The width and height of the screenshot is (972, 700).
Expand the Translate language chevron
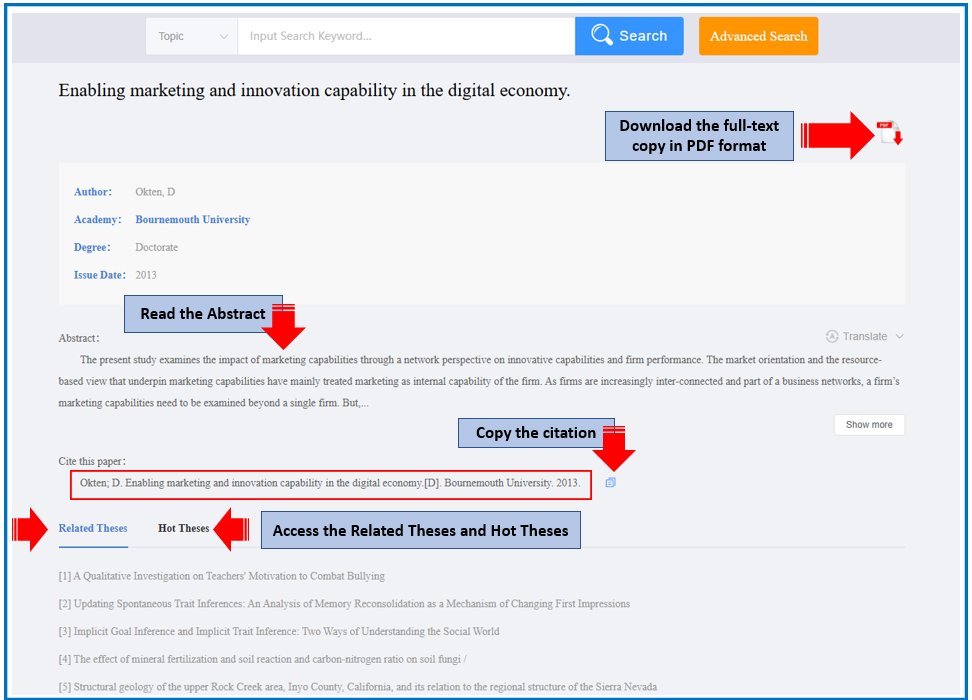[x=899, y=336]
